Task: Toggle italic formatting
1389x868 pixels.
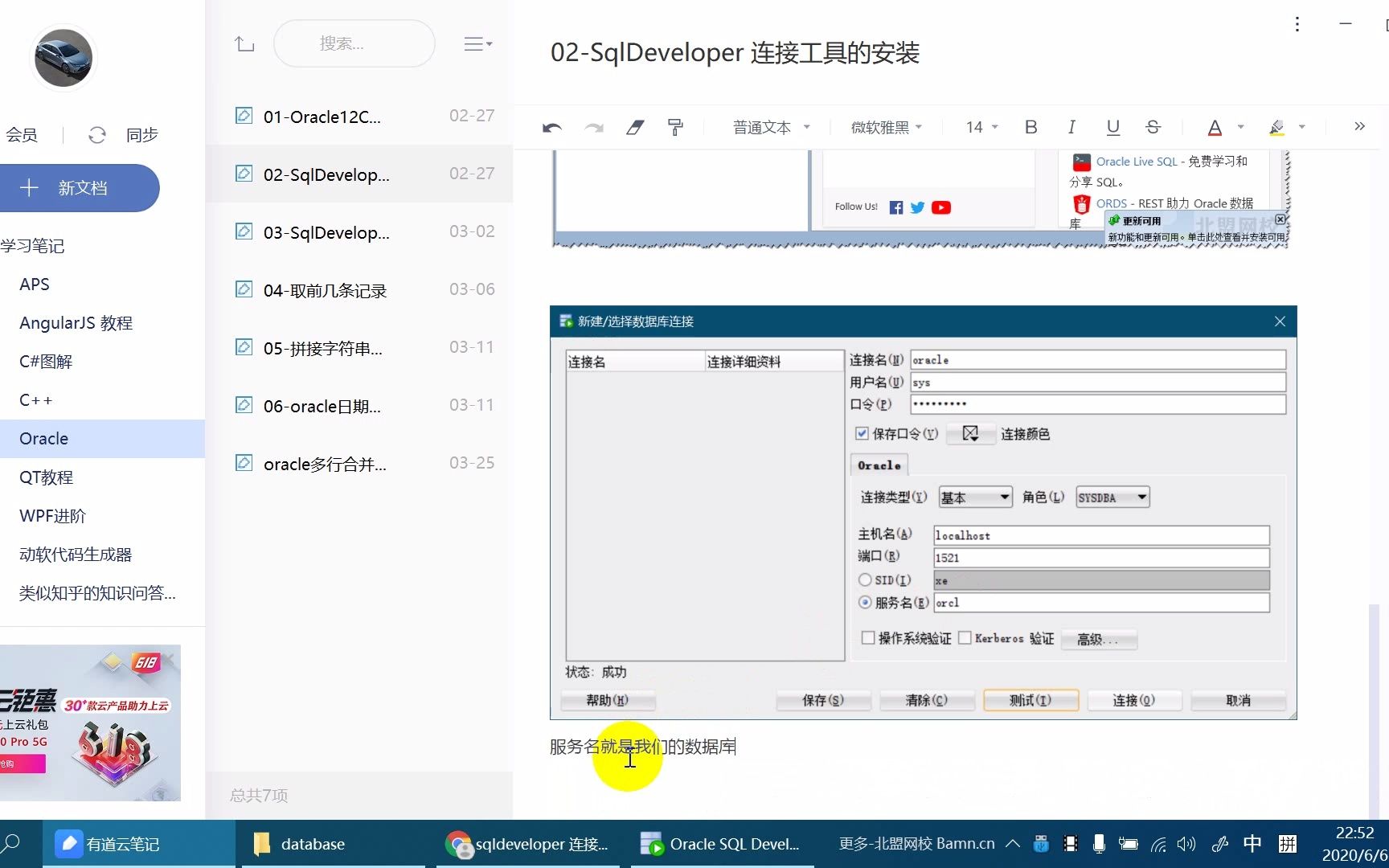Action: (1071, 127)
